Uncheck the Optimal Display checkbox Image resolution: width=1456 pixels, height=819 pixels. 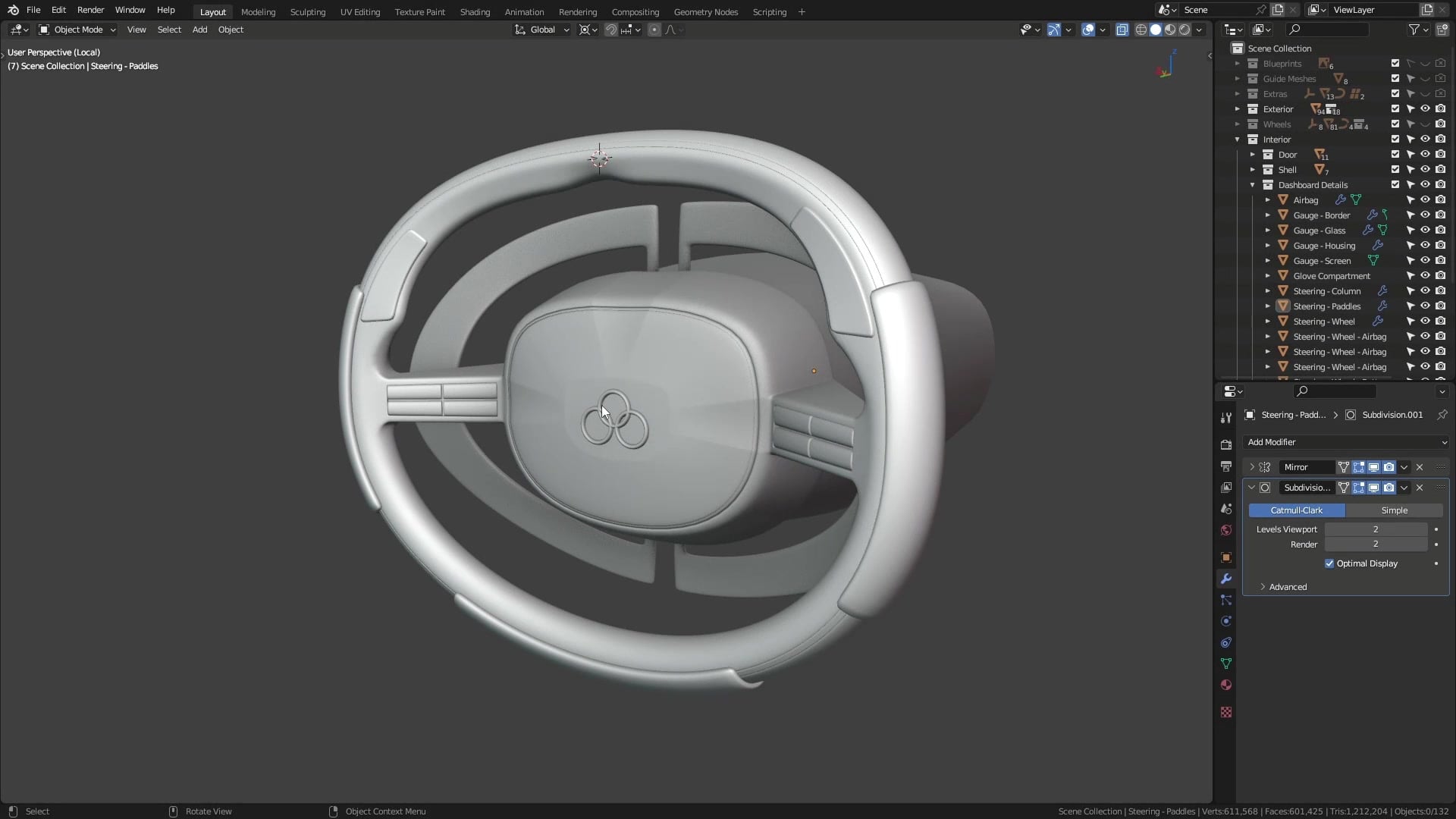tap(1329, 563)
